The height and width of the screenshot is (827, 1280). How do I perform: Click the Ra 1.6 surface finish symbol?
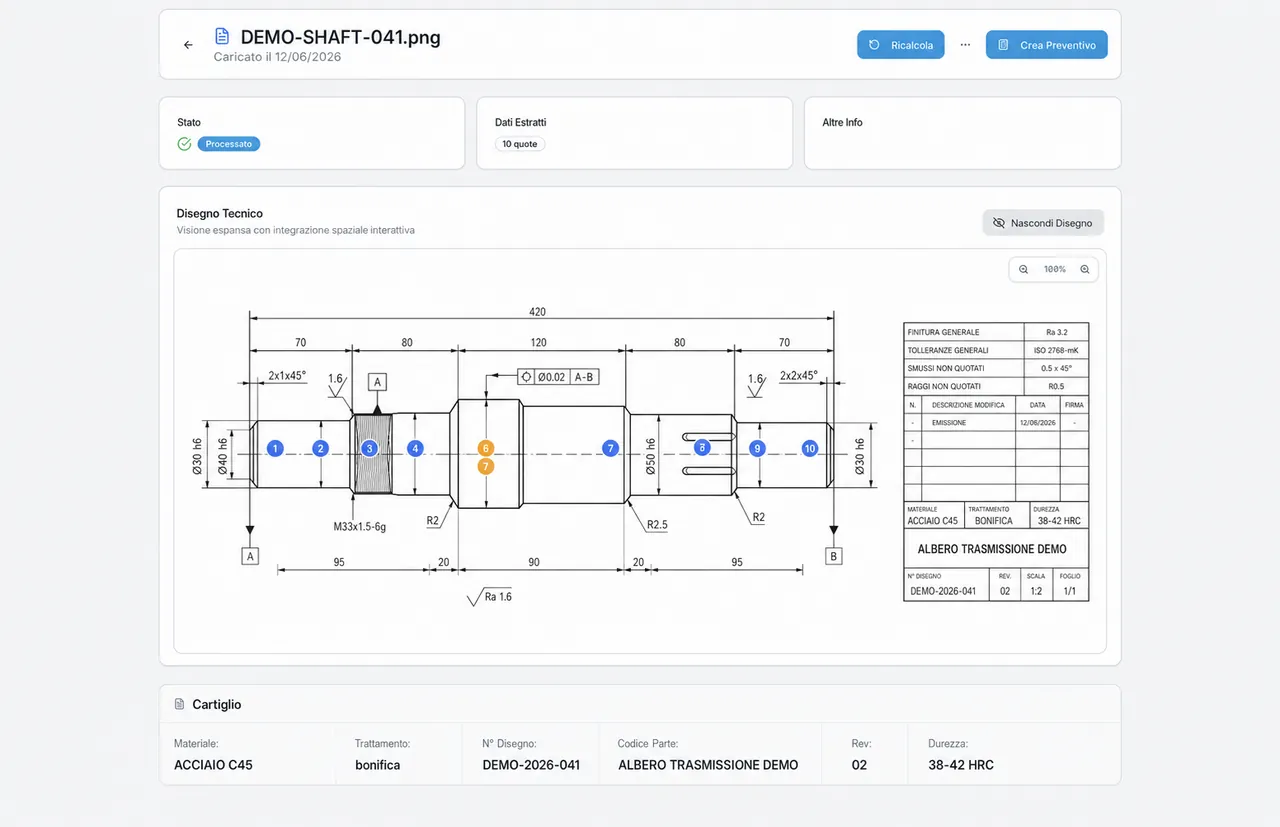click(490, 597)
